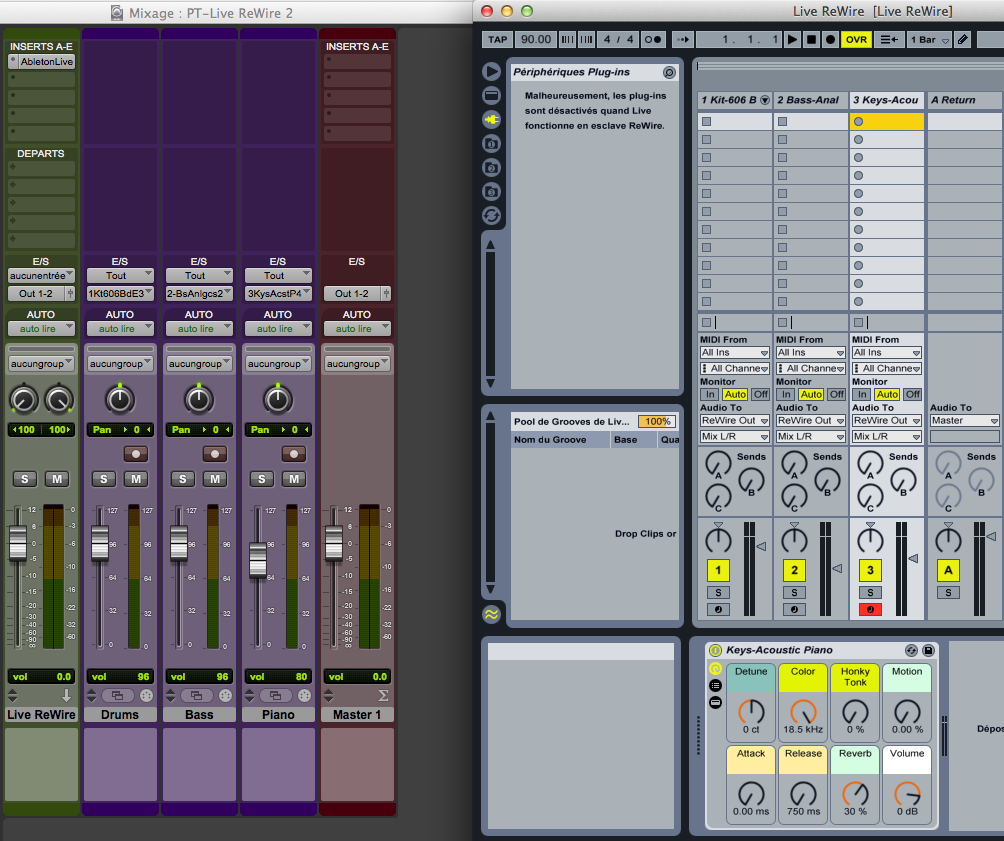Screen dimensions: 1004x841
Task: Toggle the OVR overdub switch in Live
Action: point(856,40)
